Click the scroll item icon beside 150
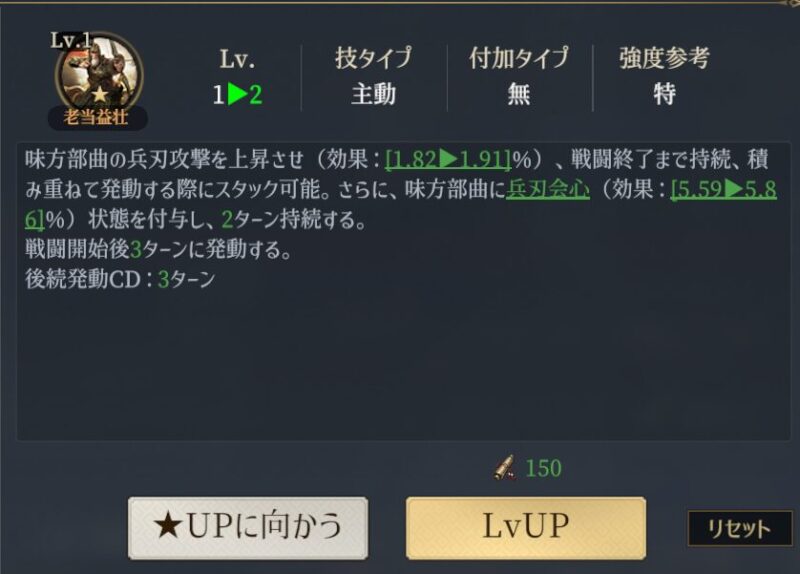The height and width of the screenshot is (574, 800). (506, 468)
